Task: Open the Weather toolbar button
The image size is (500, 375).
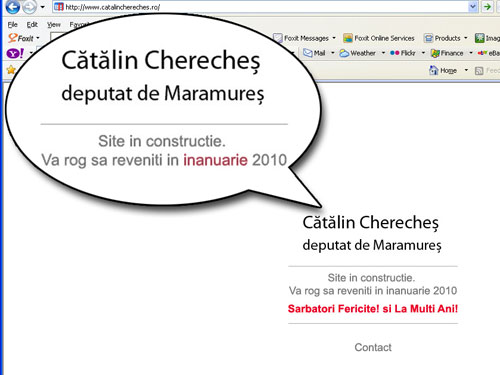Action: pyautogui.click(x=357, y=53)
